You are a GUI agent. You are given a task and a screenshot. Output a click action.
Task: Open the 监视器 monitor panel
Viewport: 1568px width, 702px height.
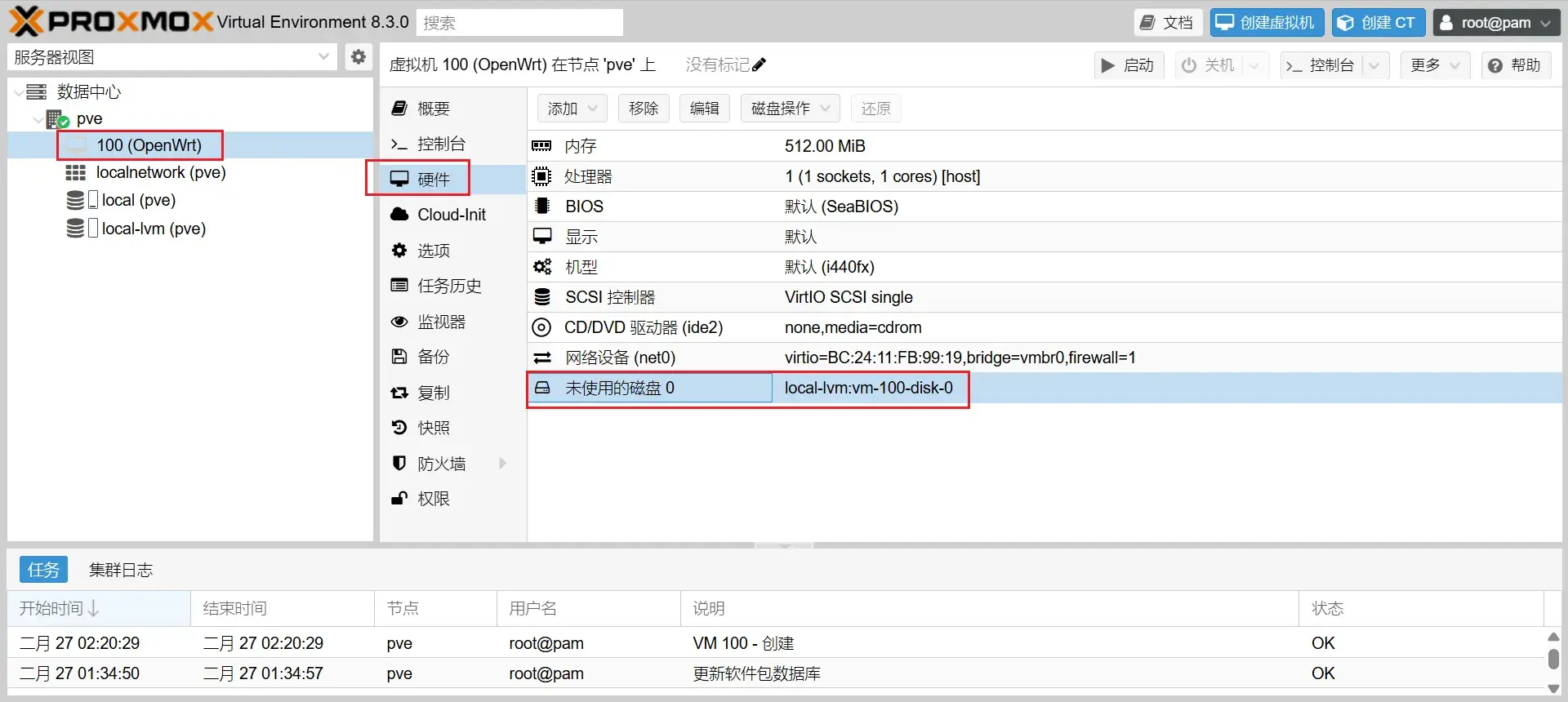tap(441, 322)
